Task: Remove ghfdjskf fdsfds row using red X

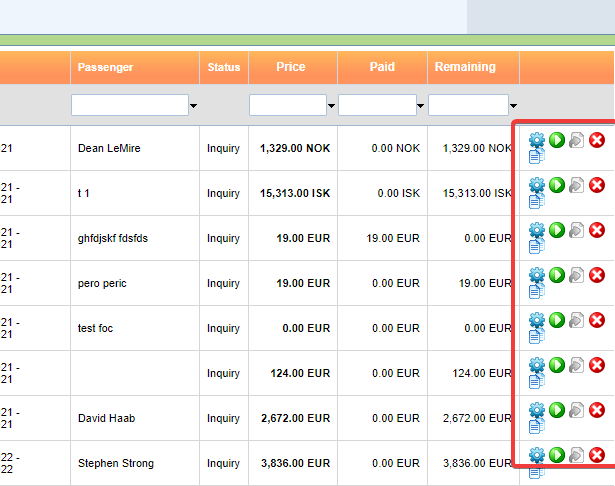Action: 597,230
